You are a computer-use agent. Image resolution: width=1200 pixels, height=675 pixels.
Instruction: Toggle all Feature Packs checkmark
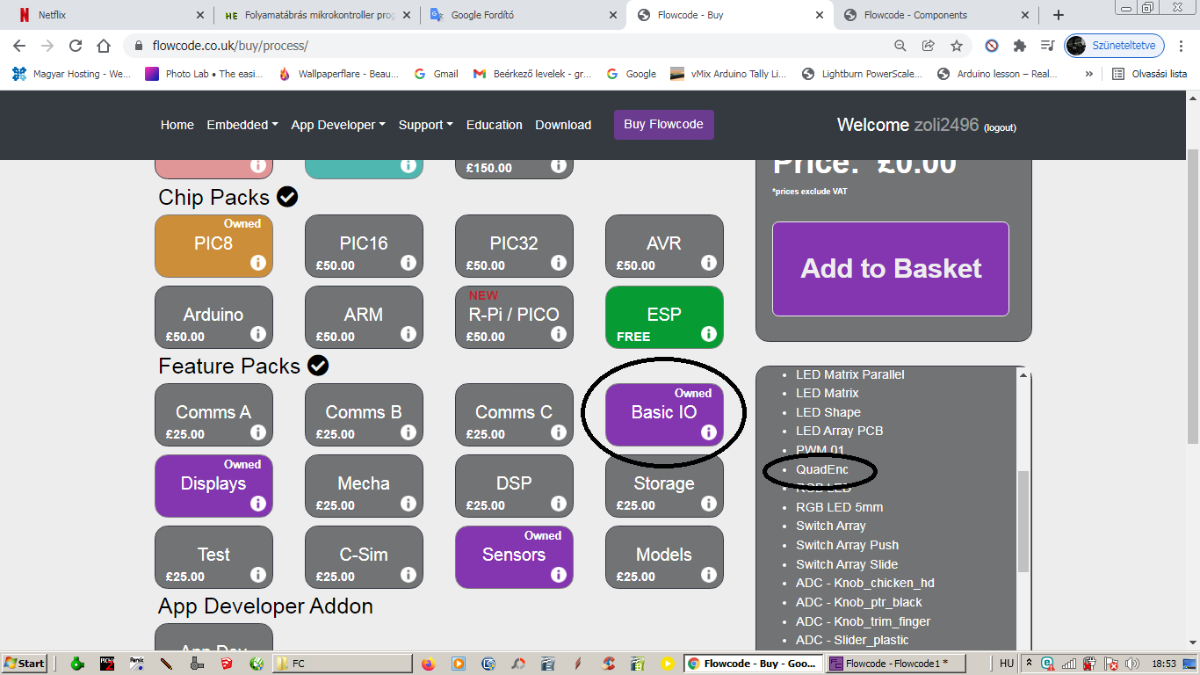click(318, 366)
